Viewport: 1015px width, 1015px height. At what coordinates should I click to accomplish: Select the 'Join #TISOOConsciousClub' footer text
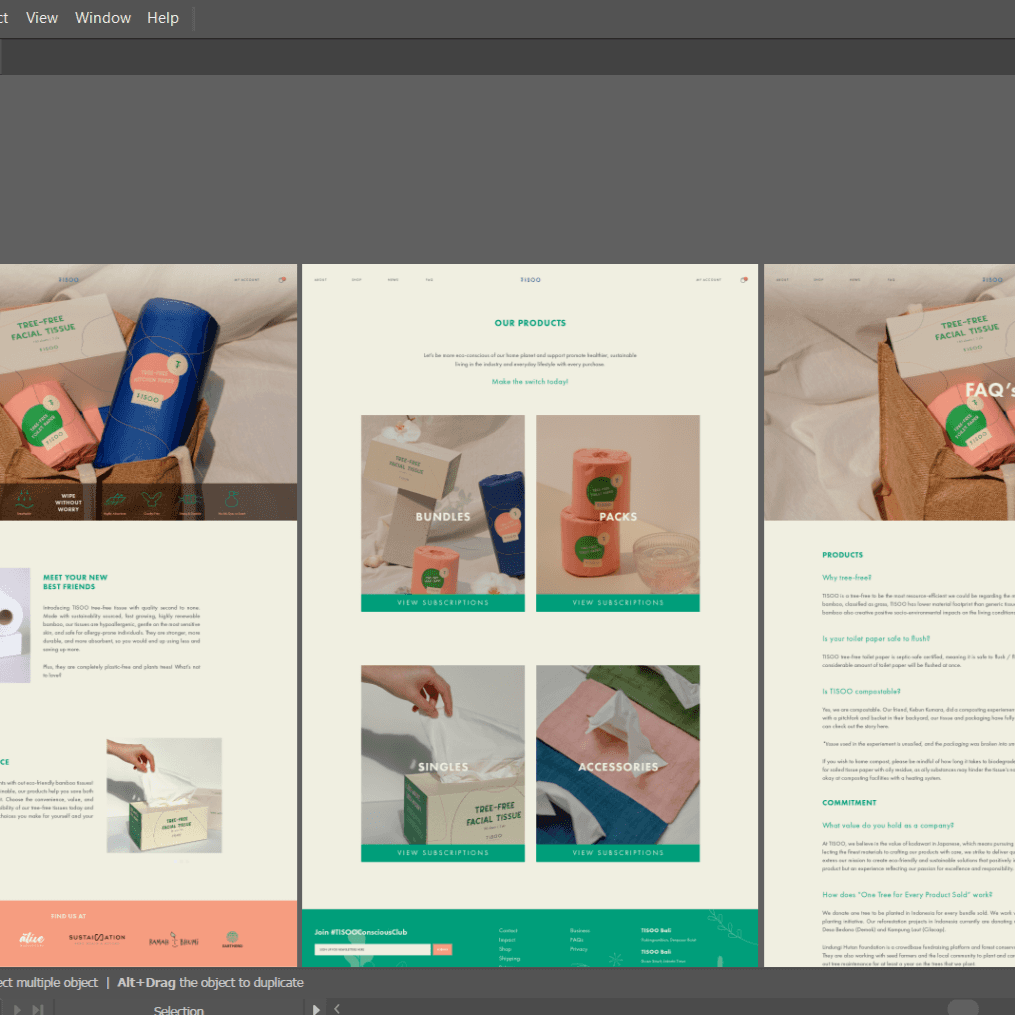pos(361,932)
